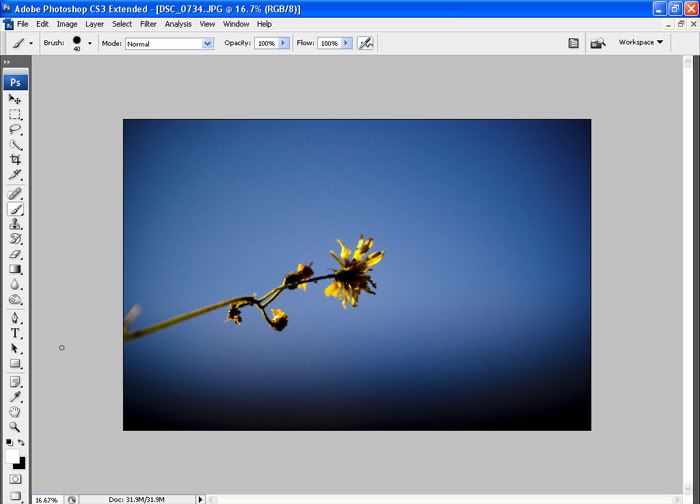Open the brush preset picker dropdown
Image resolution: width=700 pixels, height=504 pixels.
[90, 43]
